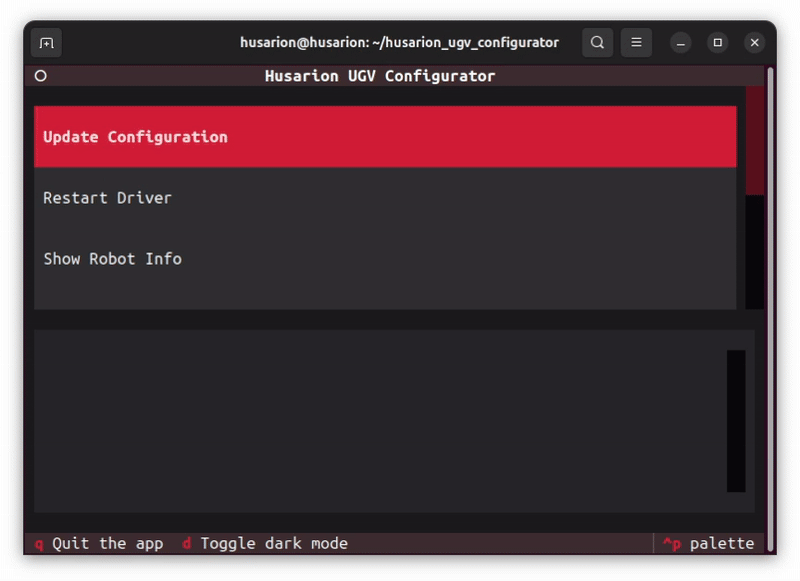The image size is (800, 581).
Task: Open the terminal hamburger menu
Action: [636, 43]
